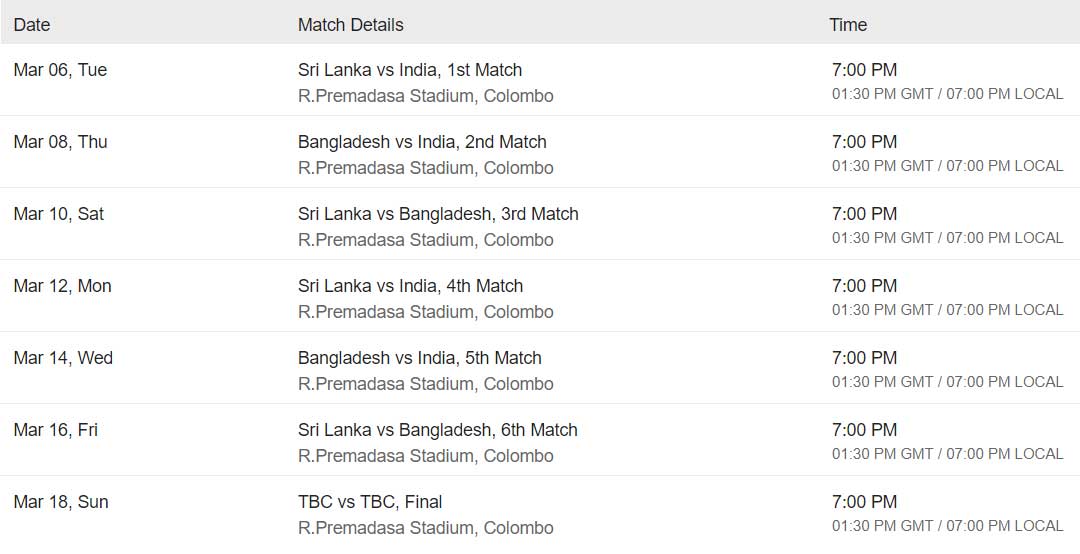Select the Sri Lanka vs India, 4th Match
This screenshot has height=554, width=1080.
411,286
